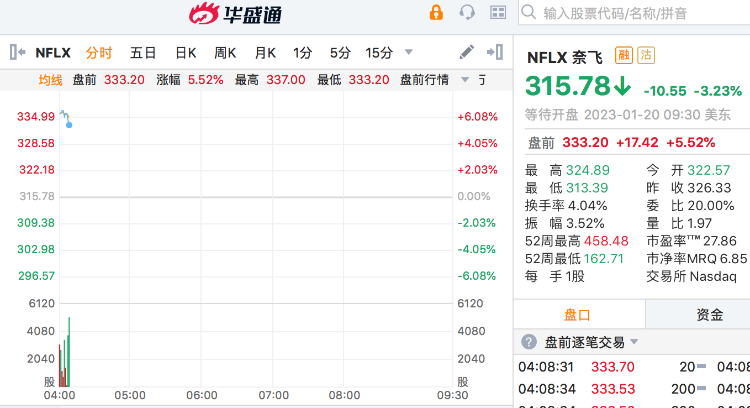This screenshot has width=750, height=408.
Task: Click 52周最高 458.48 value
Action: click(x=606, y=241)
